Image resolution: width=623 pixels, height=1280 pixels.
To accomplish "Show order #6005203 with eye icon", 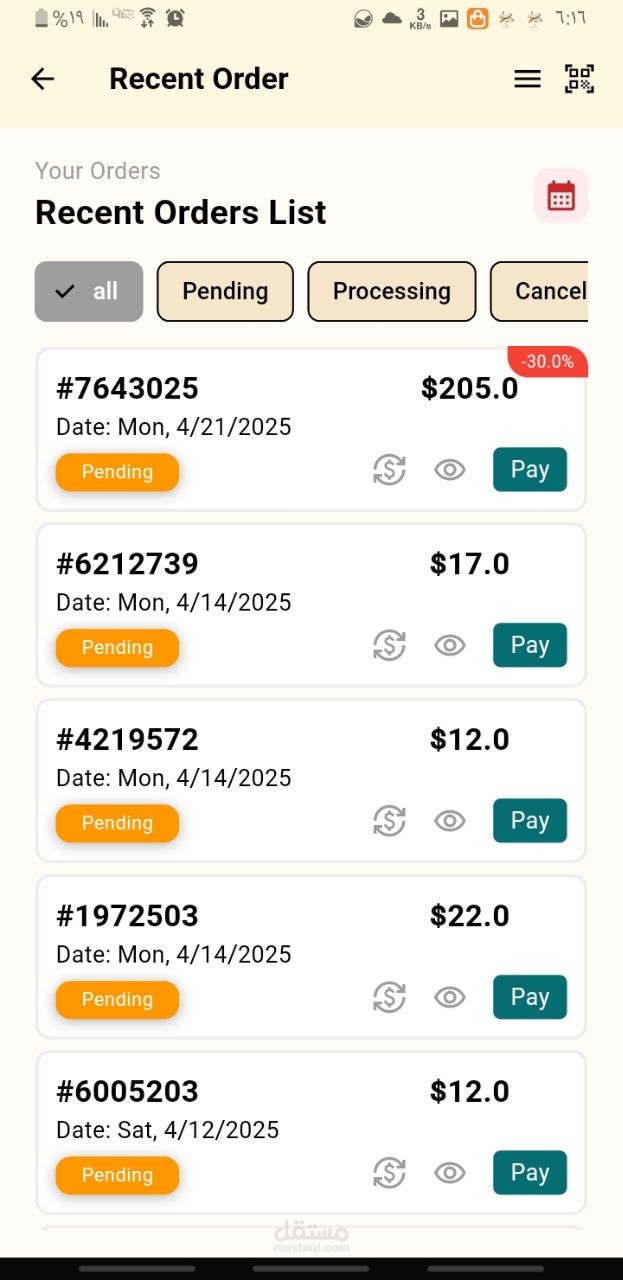I will pos(450,1173).
